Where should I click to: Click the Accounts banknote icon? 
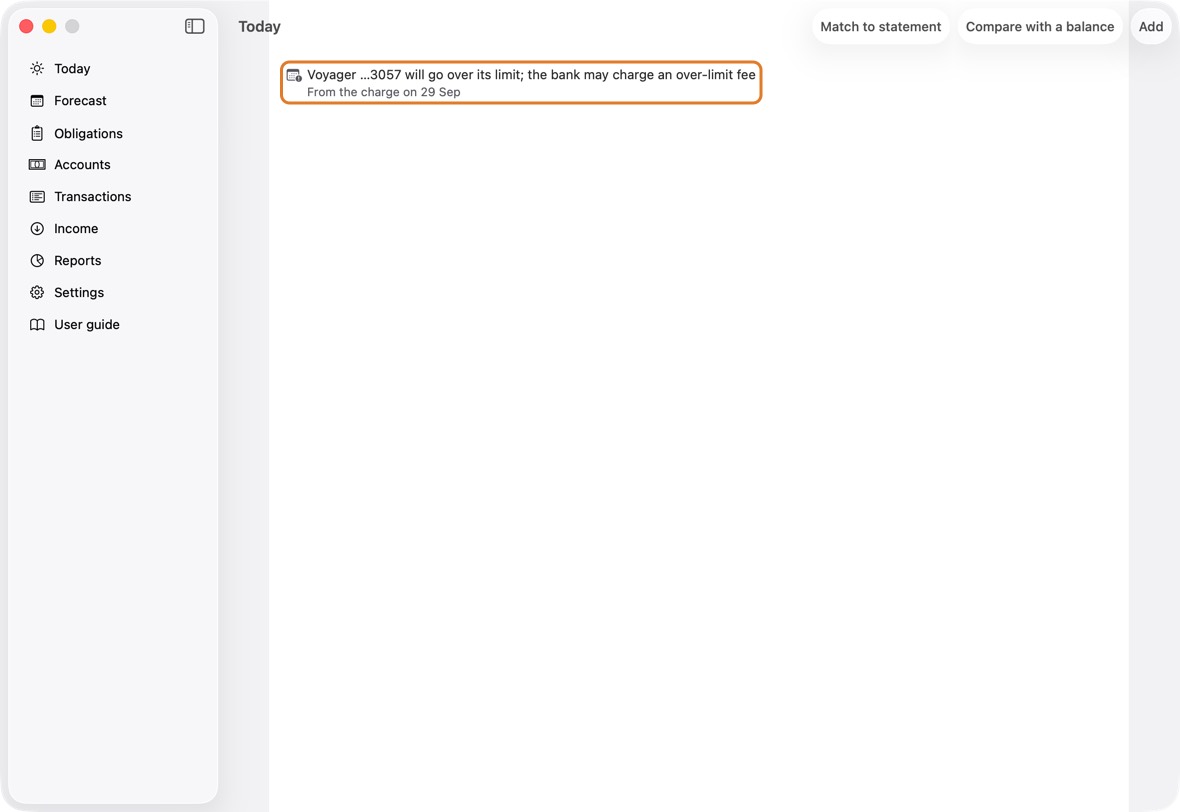click(x=37, y=165)
